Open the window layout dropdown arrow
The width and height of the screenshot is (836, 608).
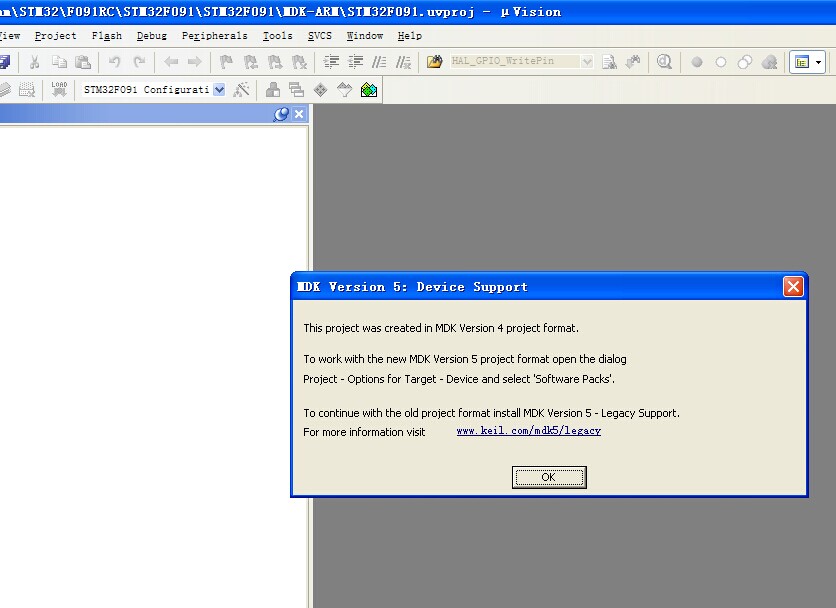pos(818,62)
